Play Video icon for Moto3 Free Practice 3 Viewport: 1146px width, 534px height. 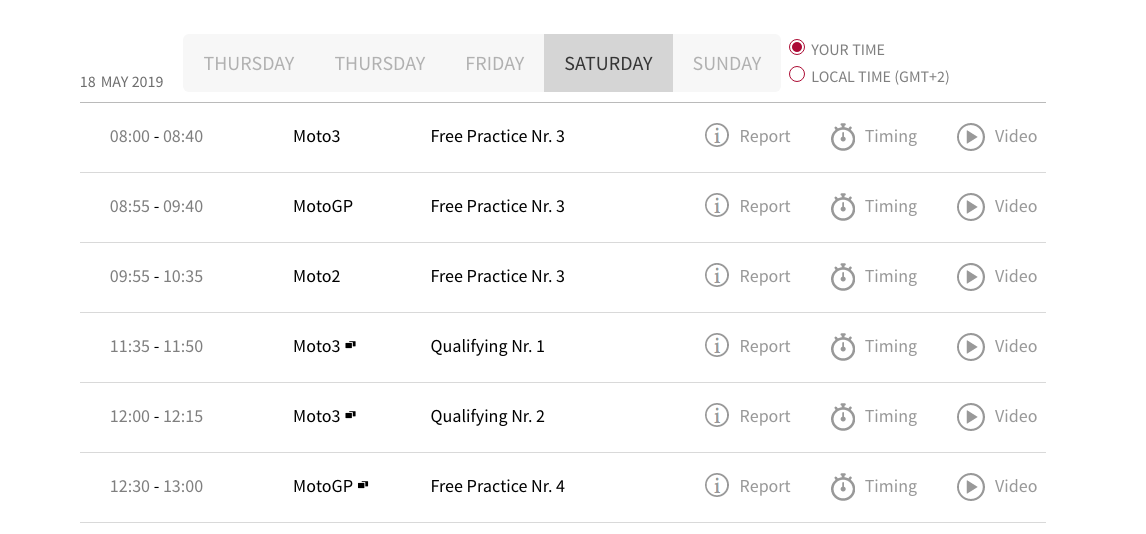pos(971,137)
